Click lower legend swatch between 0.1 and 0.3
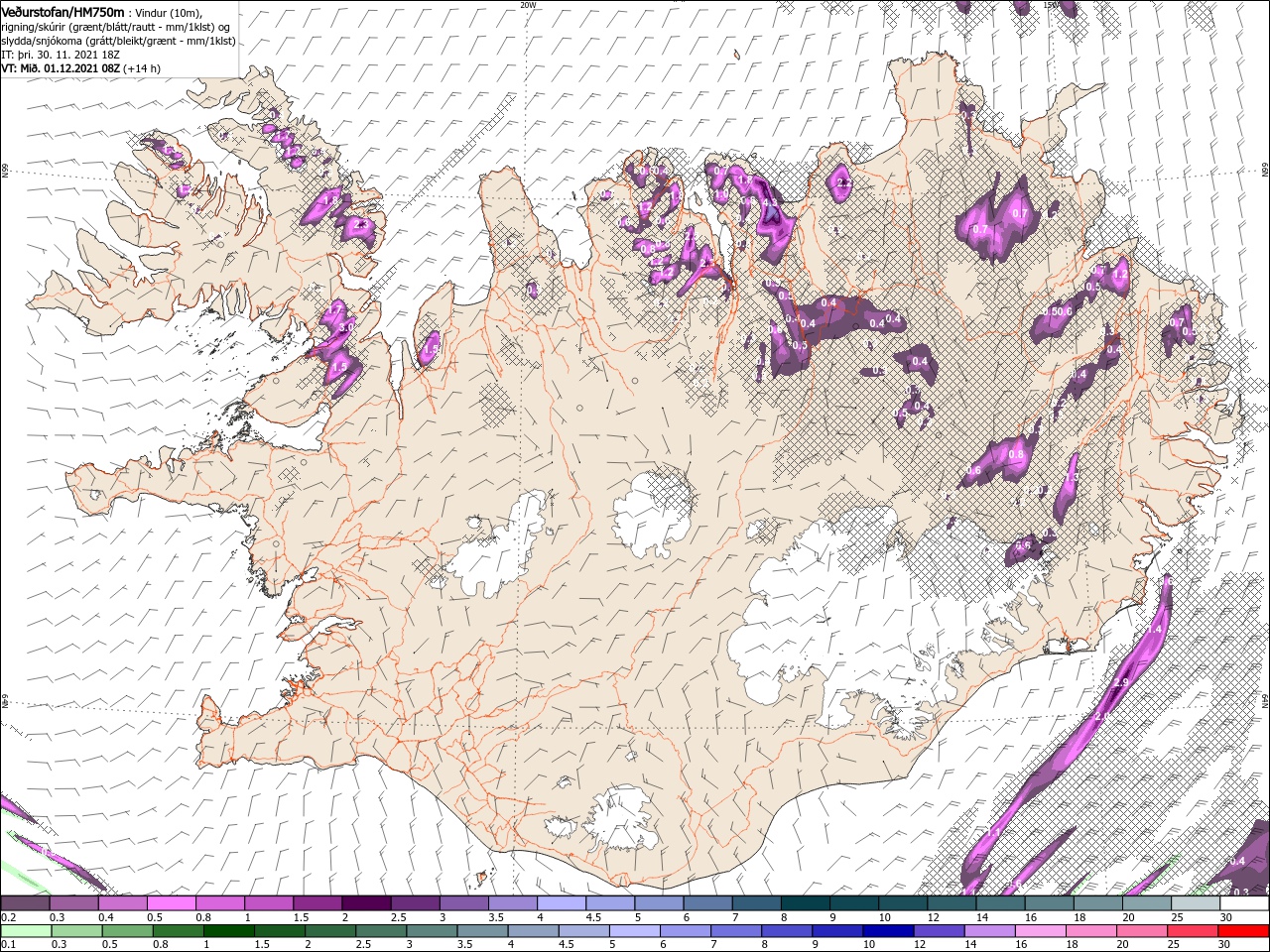Screen dimensions: 1270x952 27,931
